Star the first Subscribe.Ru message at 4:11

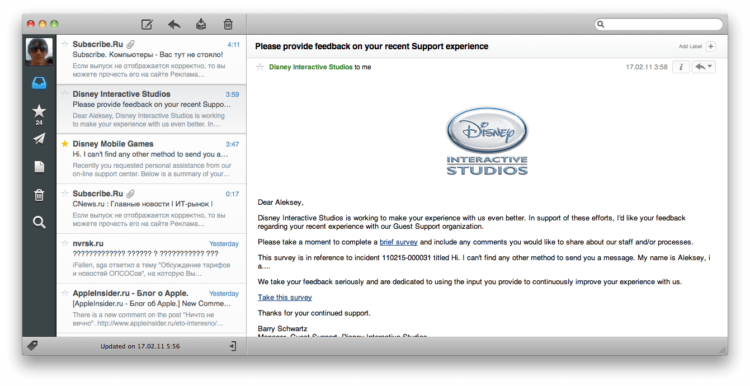pyautogui.click(x=65, y=44)
